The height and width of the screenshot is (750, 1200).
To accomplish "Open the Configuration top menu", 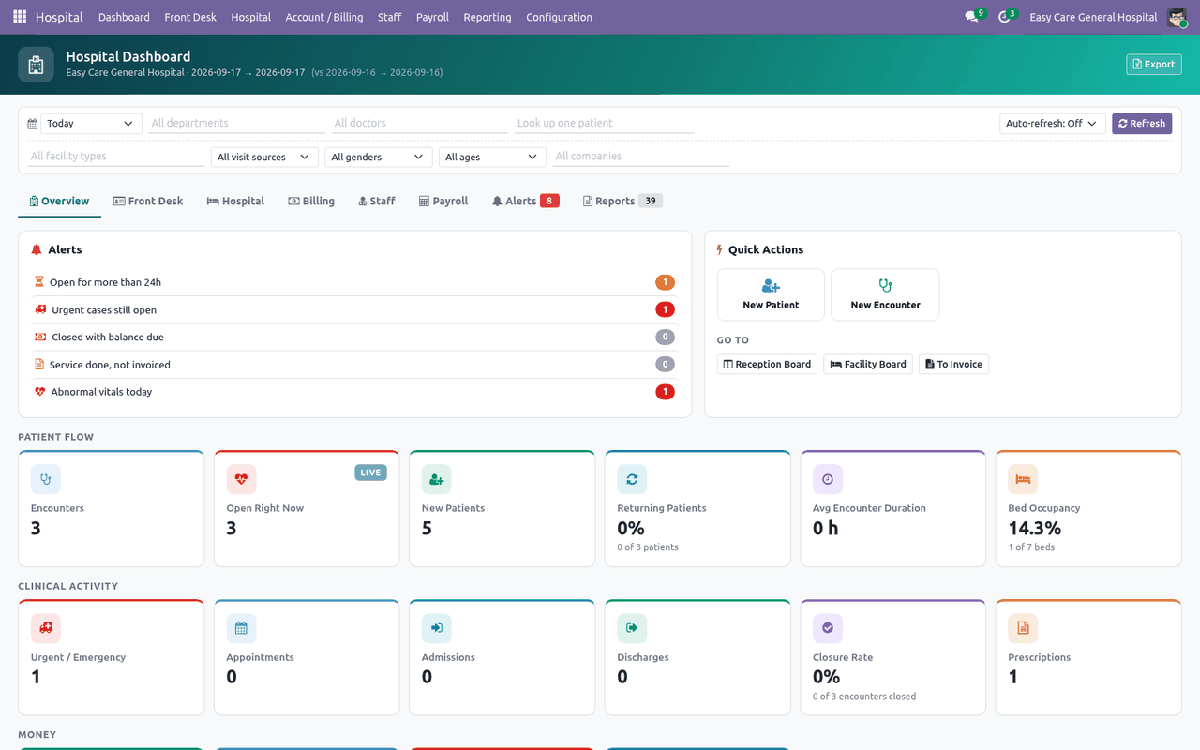I will coord(559,17).
